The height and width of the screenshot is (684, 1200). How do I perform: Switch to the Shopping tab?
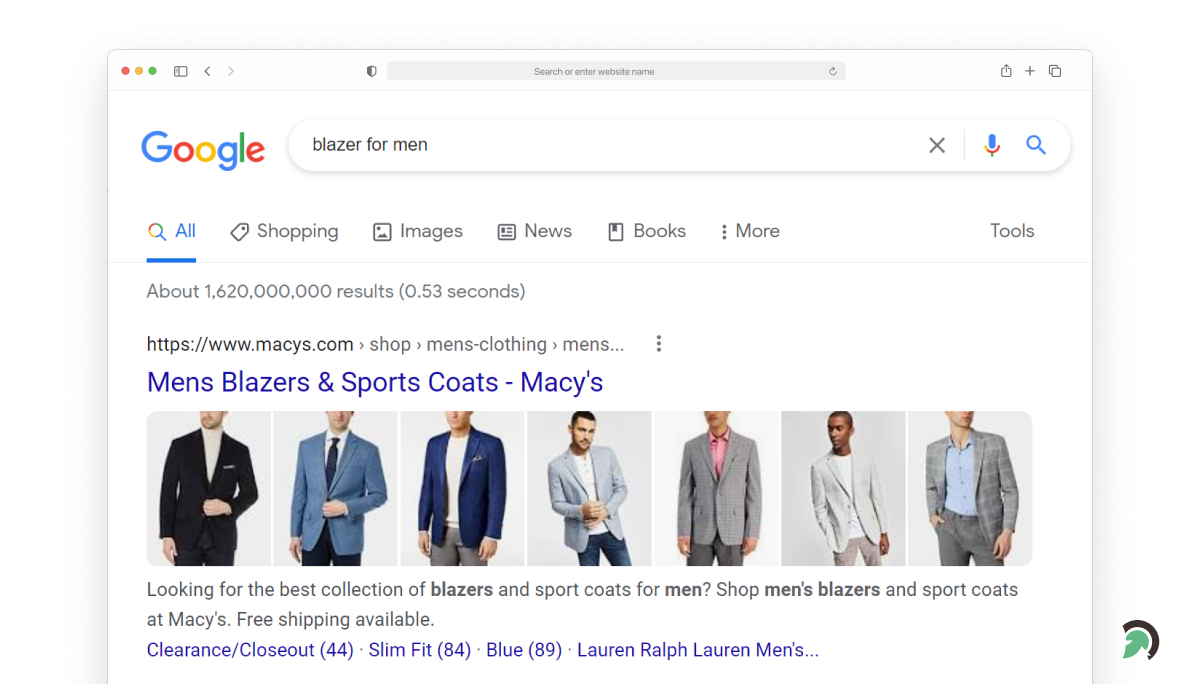(284, 231)
